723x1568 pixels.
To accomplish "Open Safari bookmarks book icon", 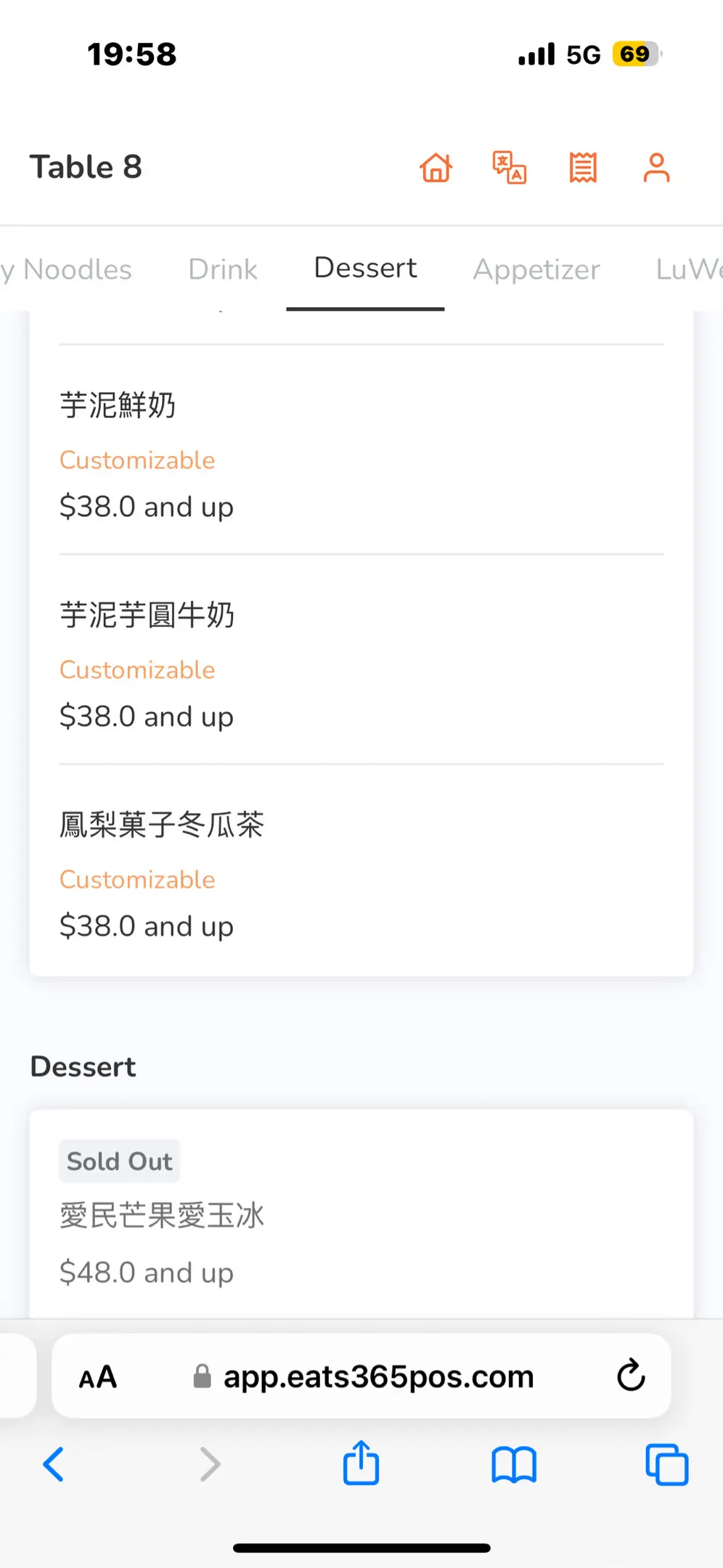I will 513,1463.
